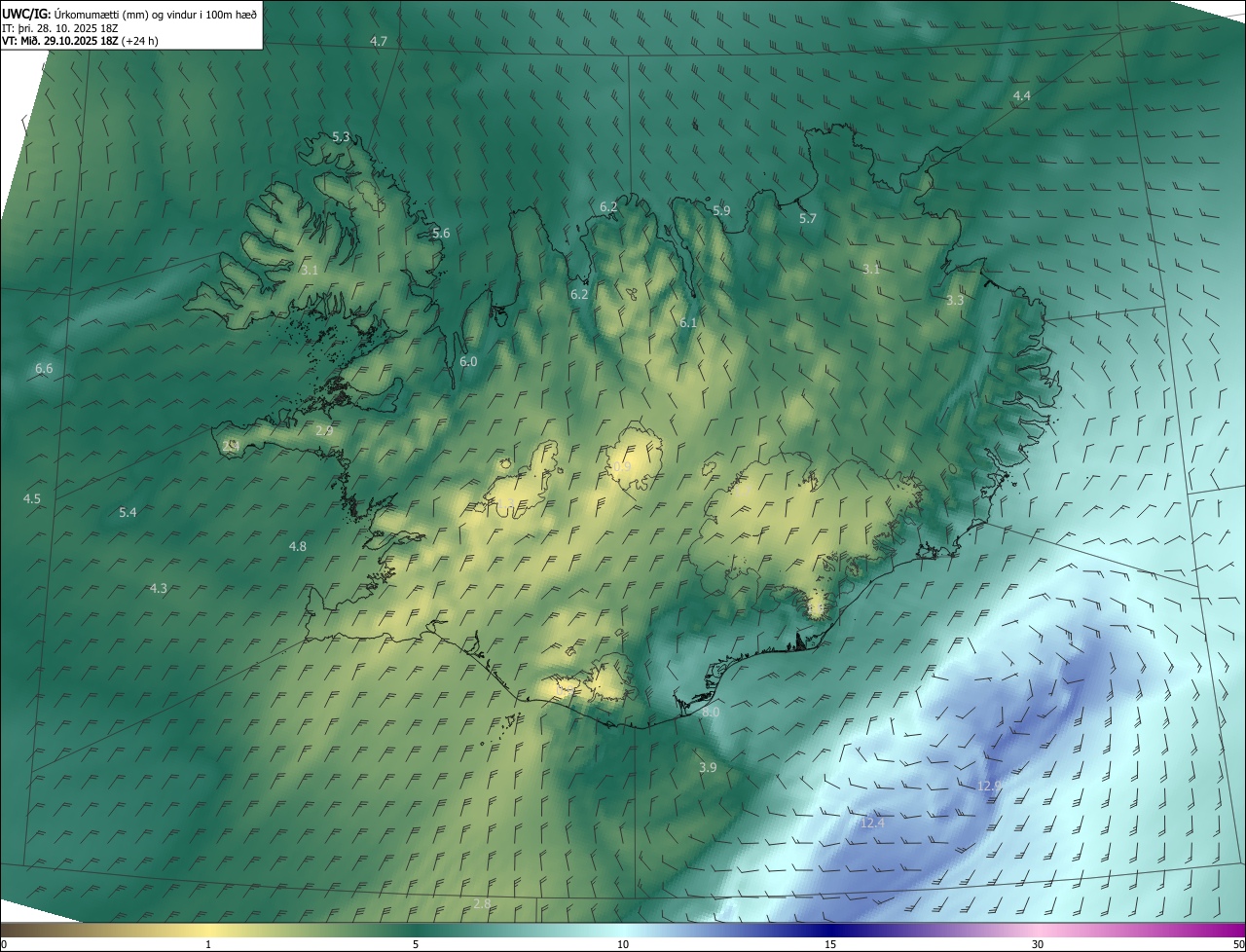
Task: Click the 4.7 value on the map
Action: tap(379, 41)
